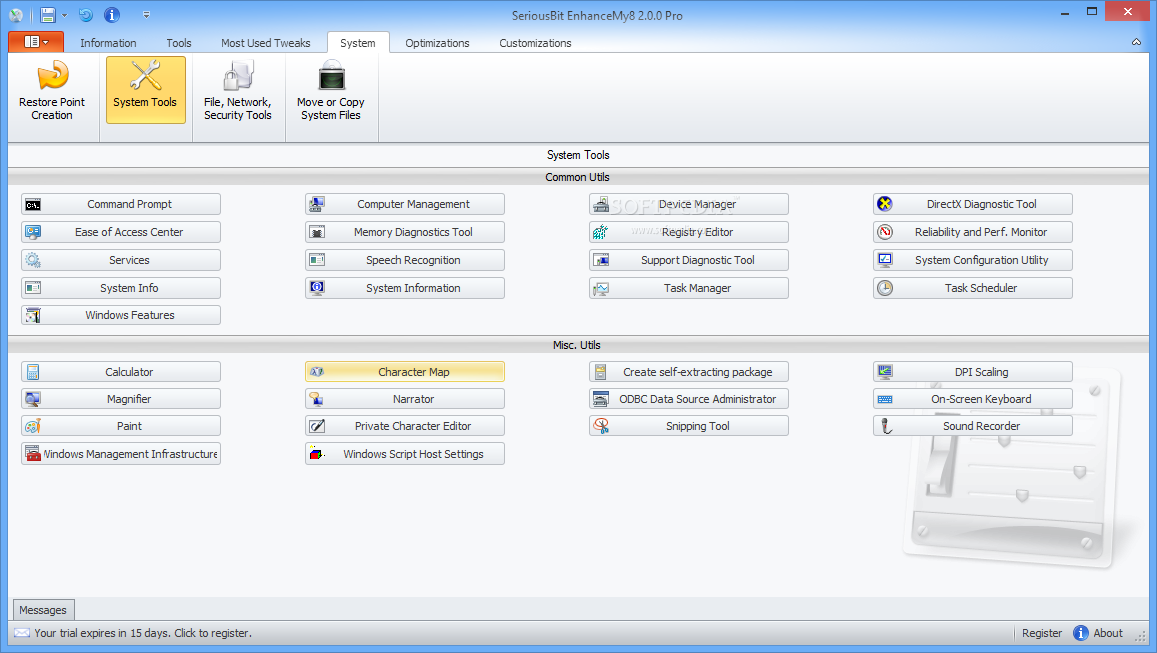The height and width of the screenshot is (653, 1157).
Task: Click the Magnifier icon
Action: coord(32,399)
